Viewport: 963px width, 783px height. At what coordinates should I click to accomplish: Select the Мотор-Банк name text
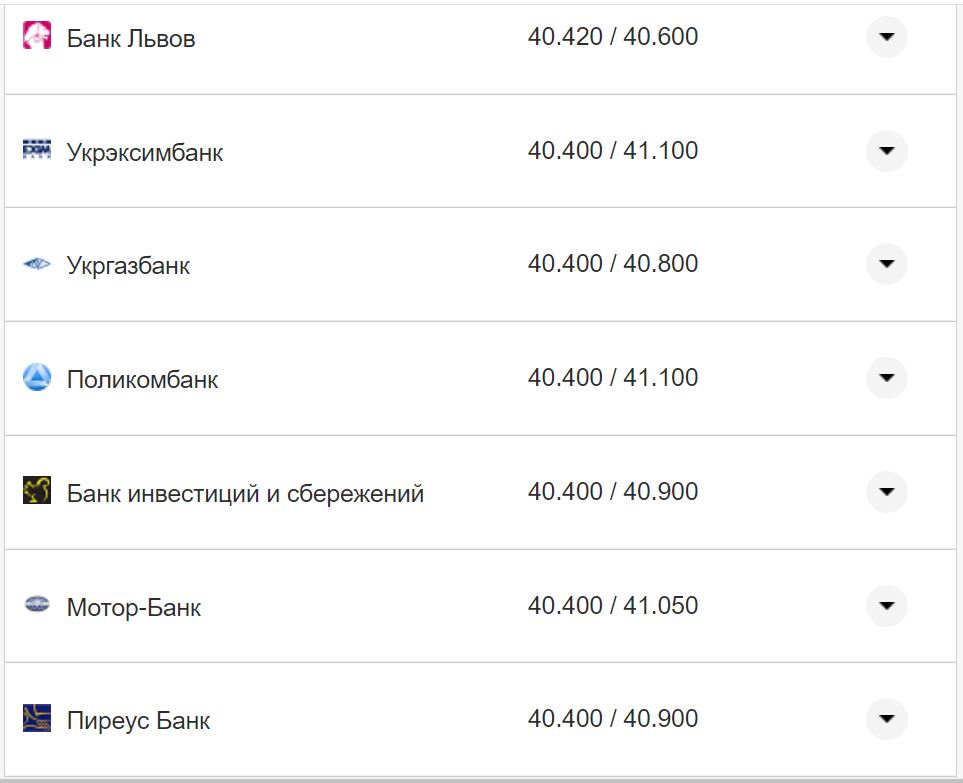134,608
